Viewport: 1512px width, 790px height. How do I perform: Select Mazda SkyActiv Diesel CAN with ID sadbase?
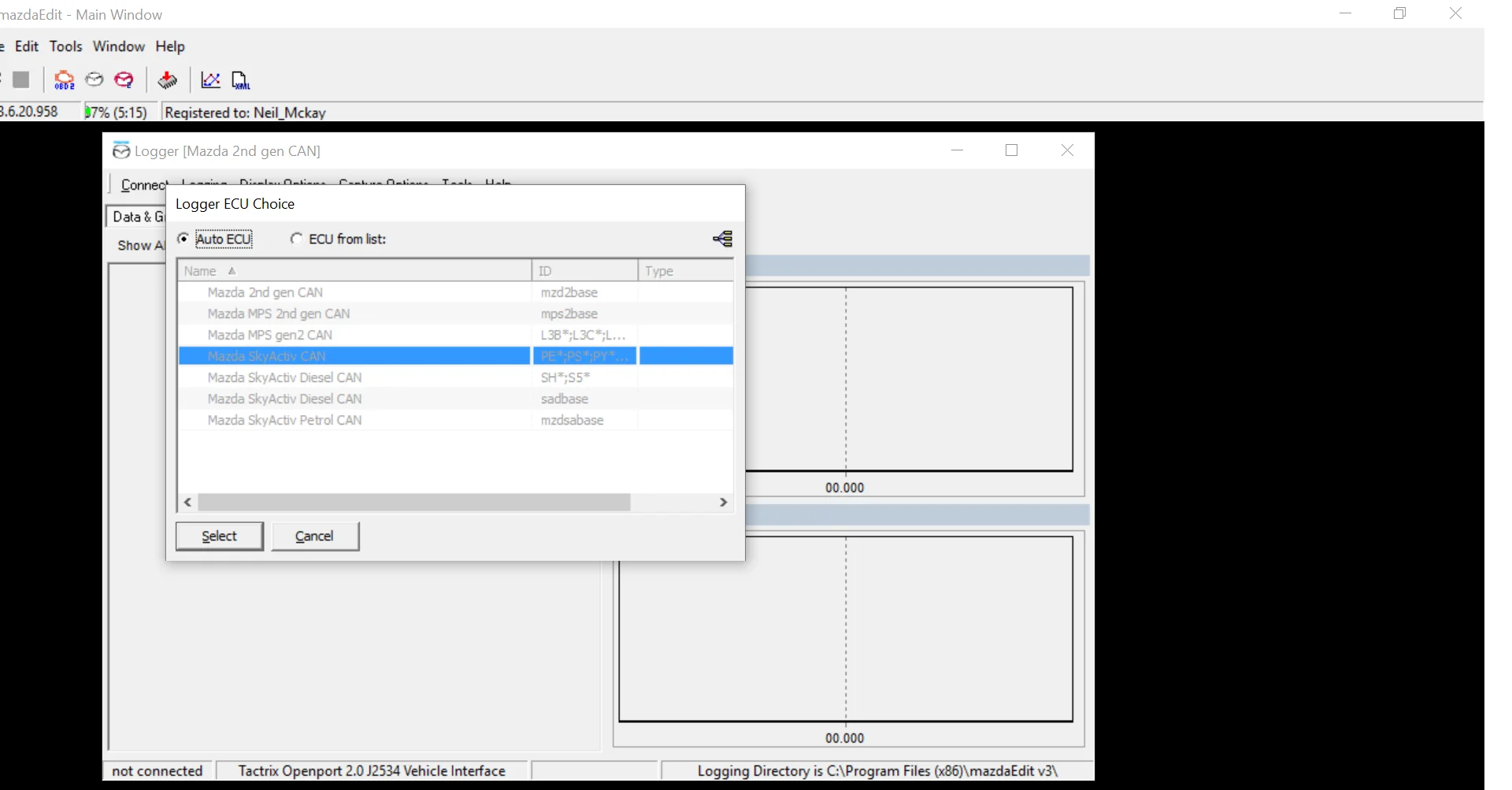[x=456, y=399]
